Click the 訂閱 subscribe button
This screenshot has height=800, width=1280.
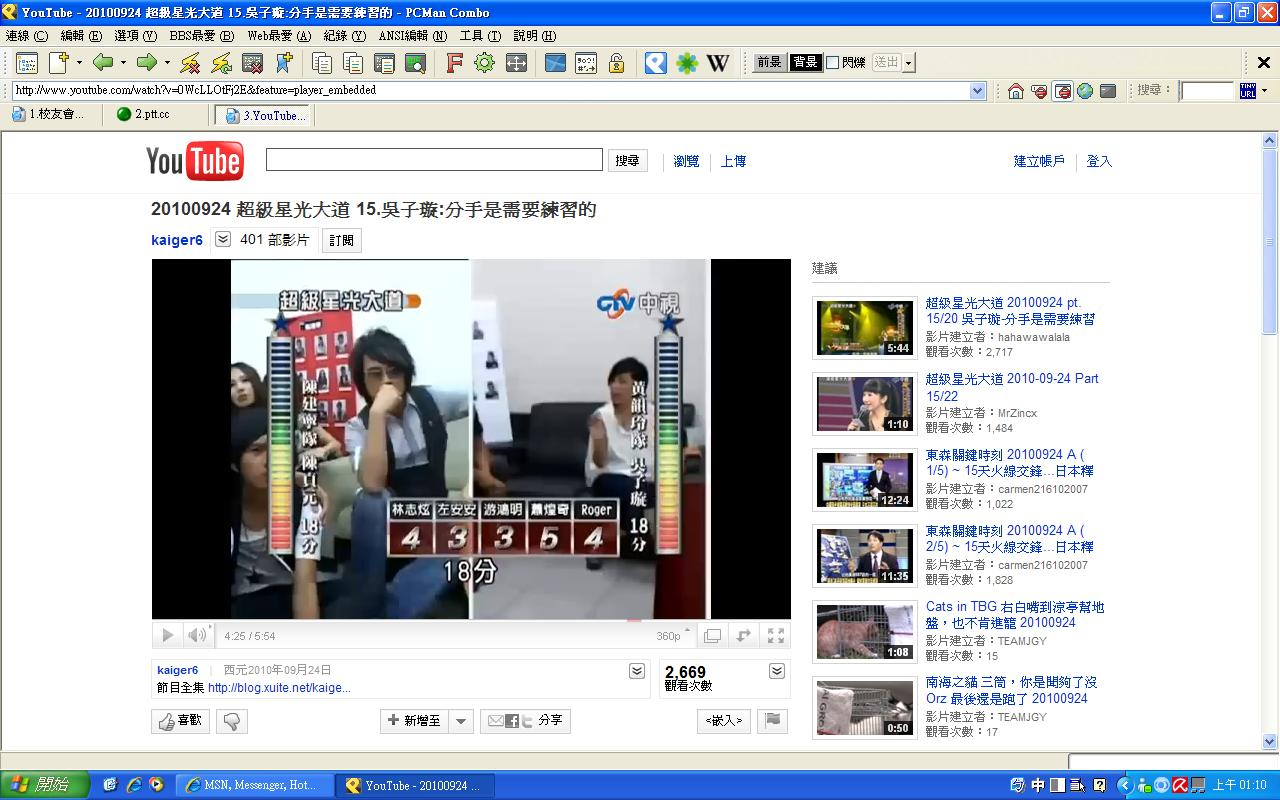click(x=342, y=240)
